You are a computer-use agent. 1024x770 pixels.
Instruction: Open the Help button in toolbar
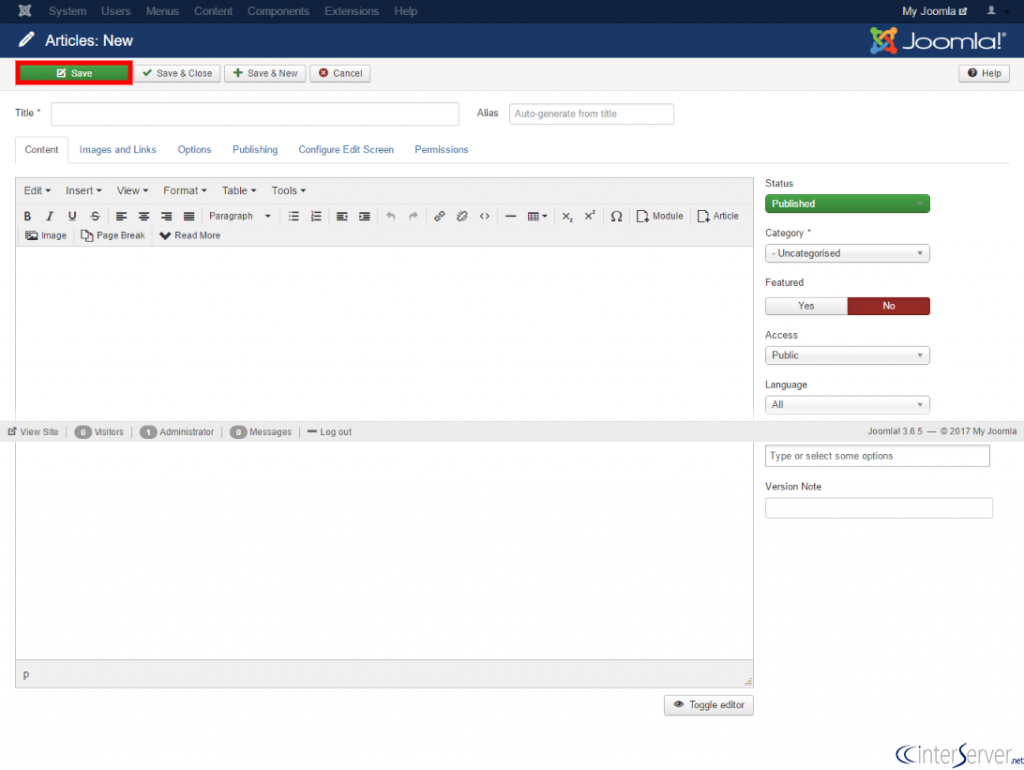coord(984,73)
